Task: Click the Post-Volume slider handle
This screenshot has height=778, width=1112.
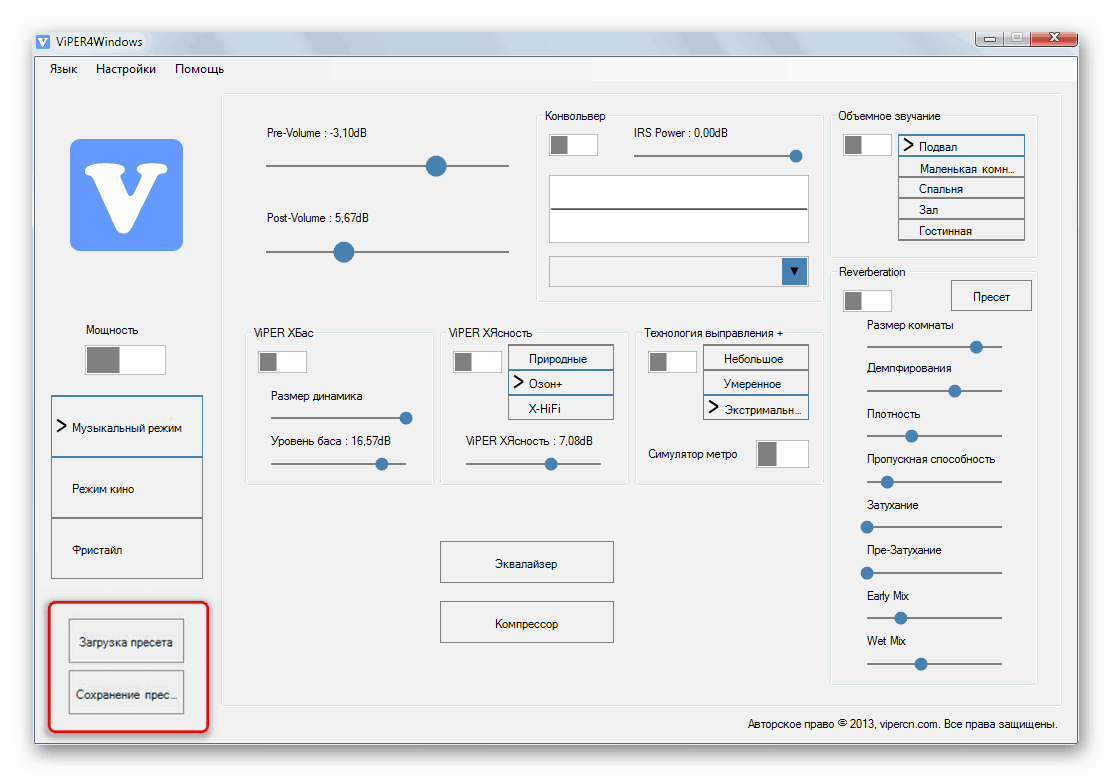Action: 344,252
